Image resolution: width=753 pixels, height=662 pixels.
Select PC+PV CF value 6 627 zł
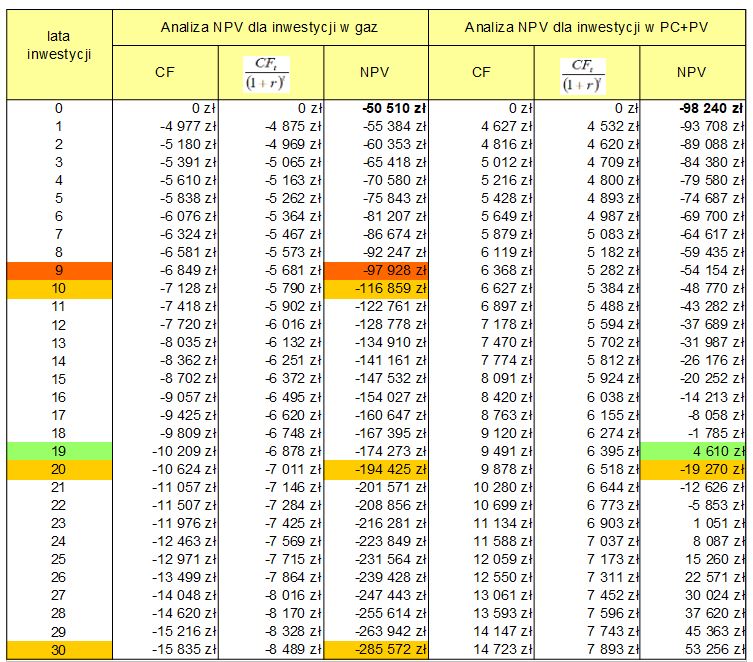(x=507, y=289)
